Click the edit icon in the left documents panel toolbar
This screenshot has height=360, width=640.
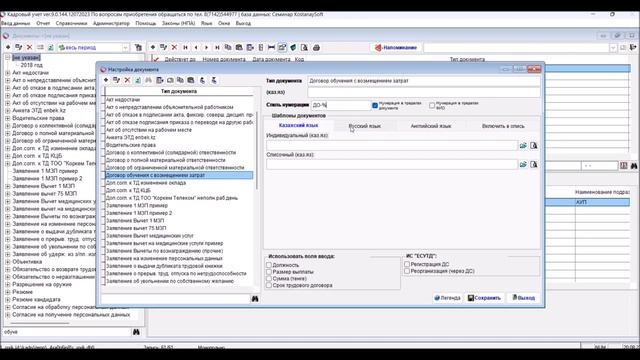[x=18, y=47]
